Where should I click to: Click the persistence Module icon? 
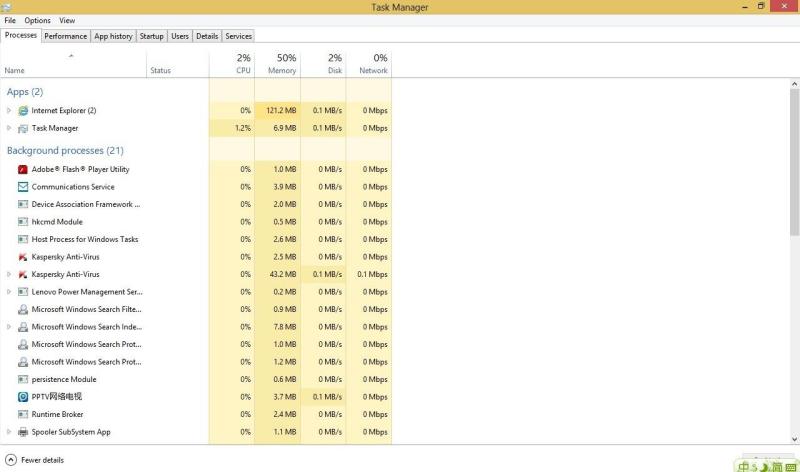point(23,380)
